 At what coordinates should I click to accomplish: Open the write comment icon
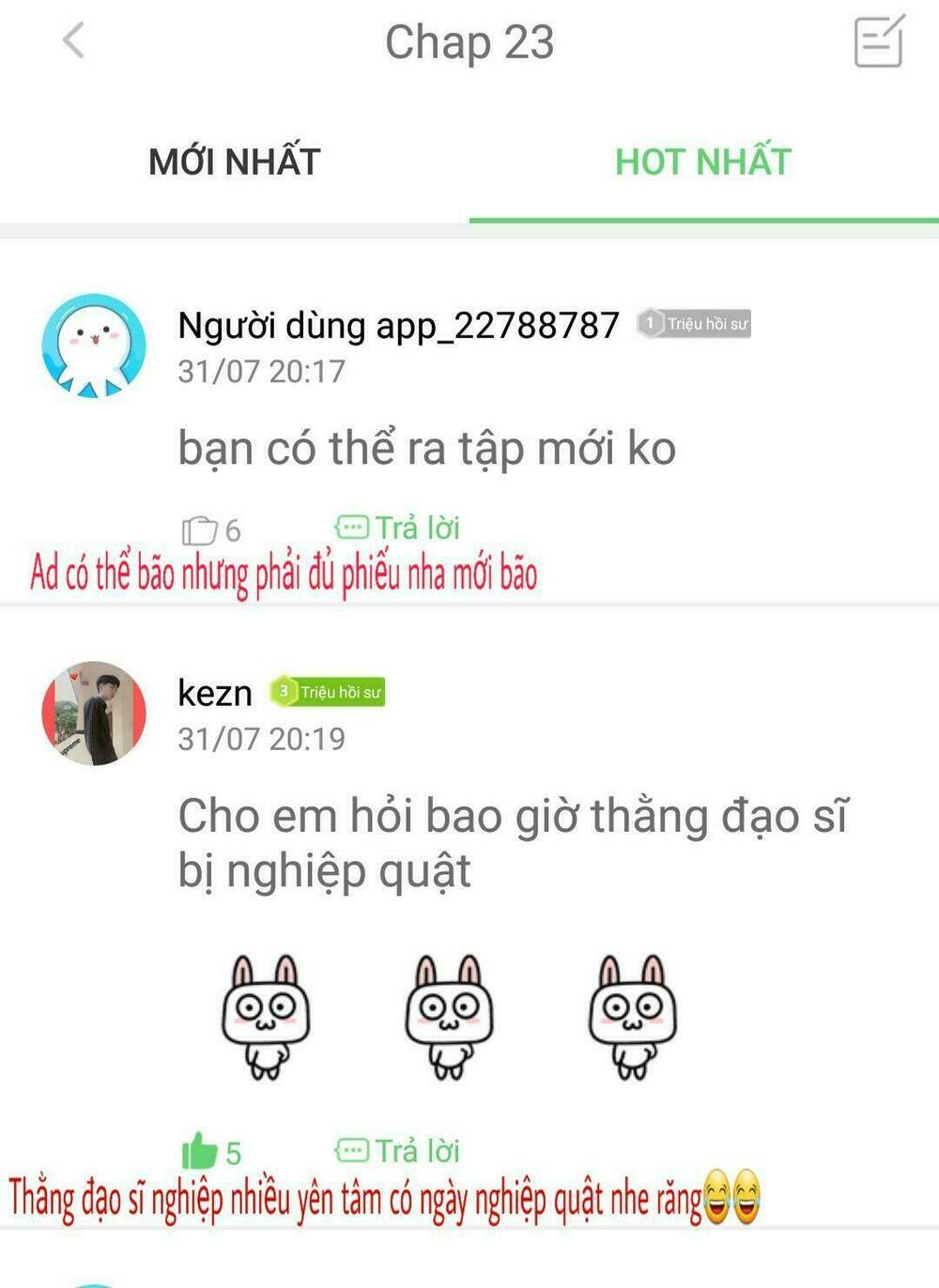pos(879,40)
